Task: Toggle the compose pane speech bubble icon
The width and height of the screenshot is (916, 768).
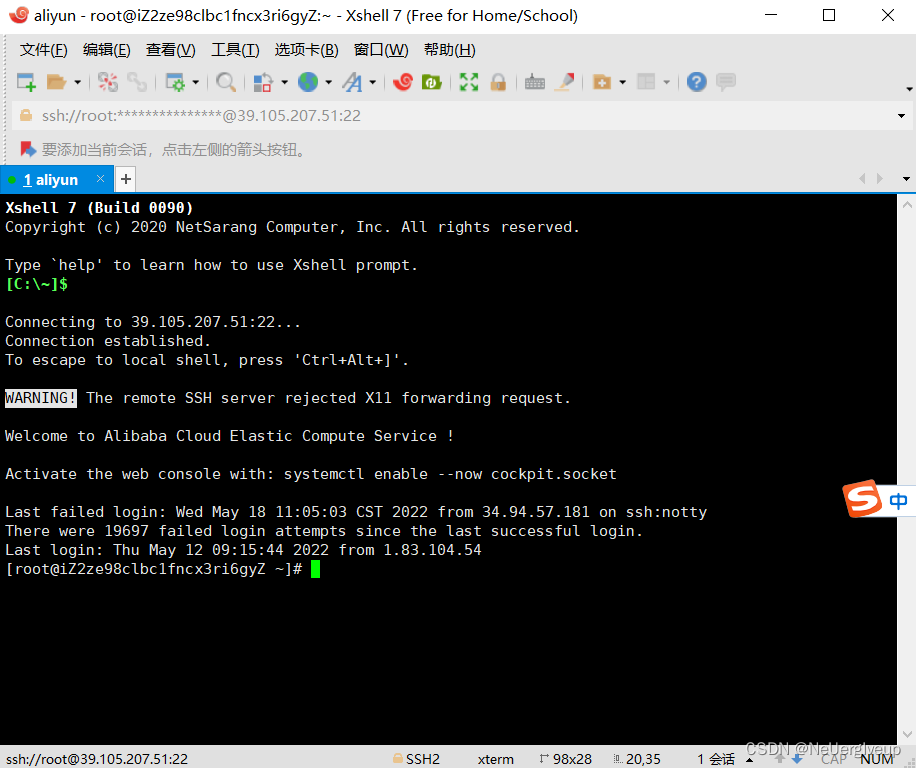Action: pos(725,82)
